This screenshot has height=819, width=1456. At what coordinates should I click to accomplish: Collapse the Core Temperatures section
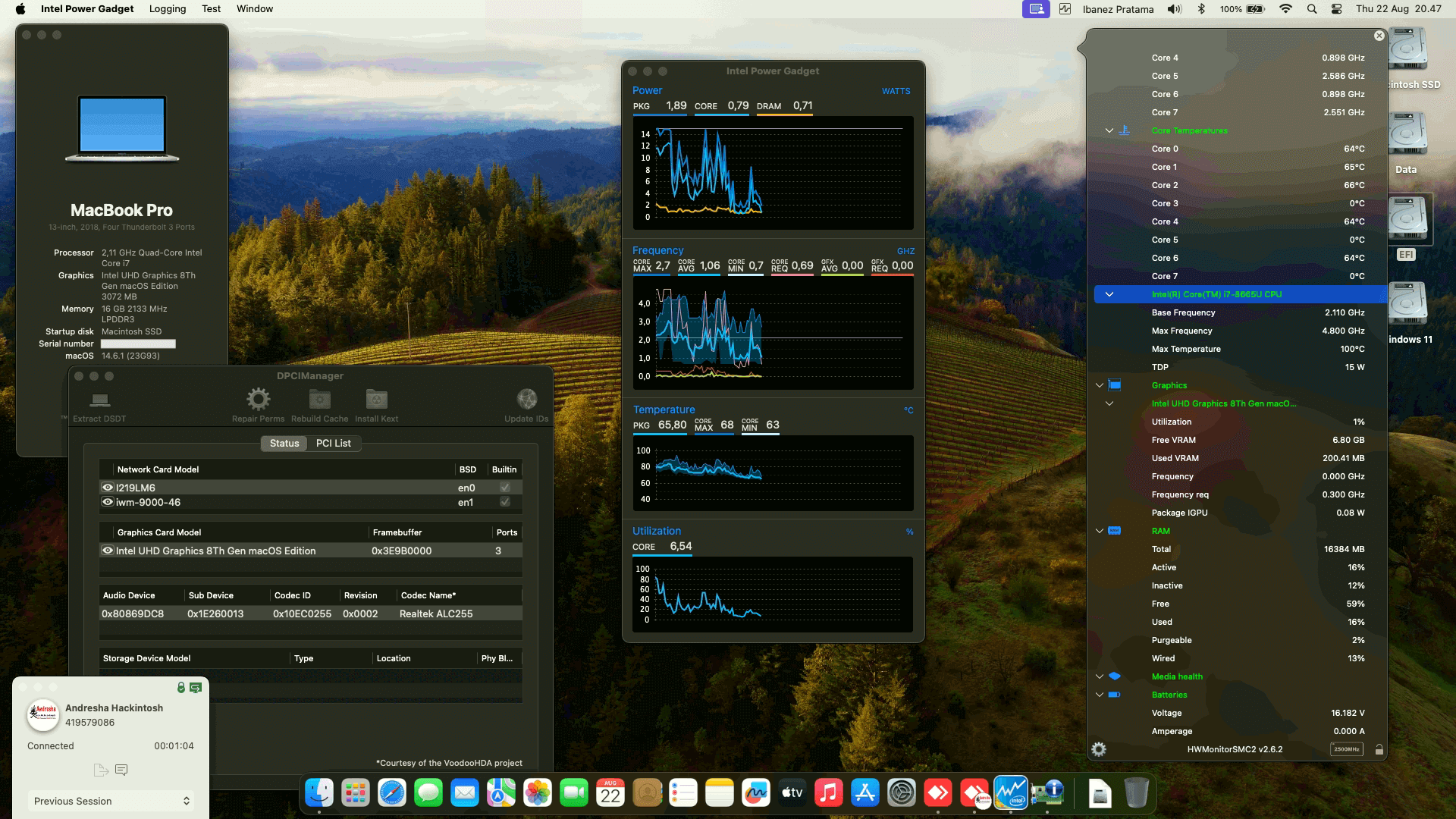pyautogui.click(x=1109, y=130)
